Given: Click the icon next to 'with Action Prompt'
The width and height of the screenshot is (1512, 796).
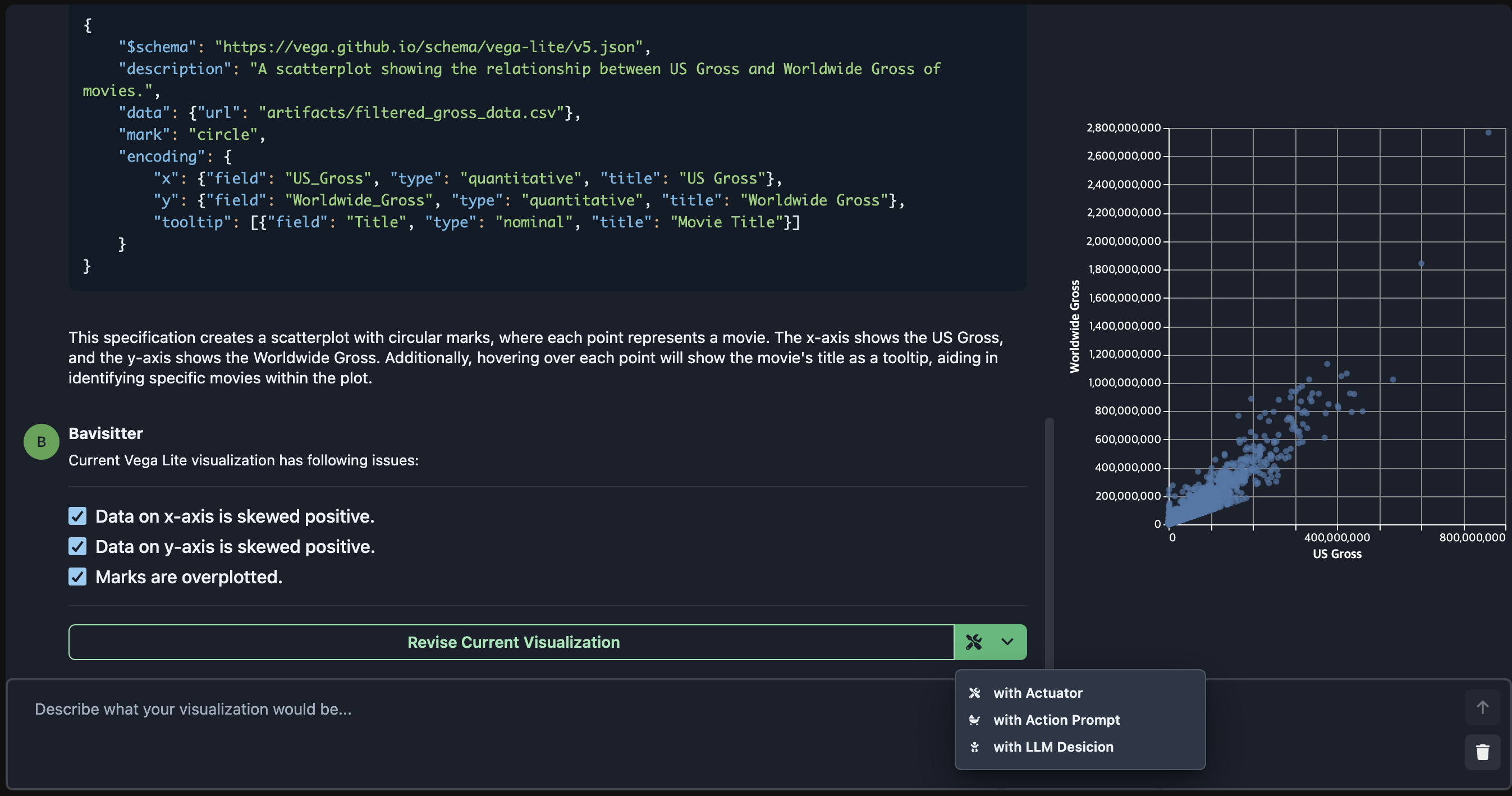Looking at the screenshot, I should pyautogui.click(x=974, y=720).
